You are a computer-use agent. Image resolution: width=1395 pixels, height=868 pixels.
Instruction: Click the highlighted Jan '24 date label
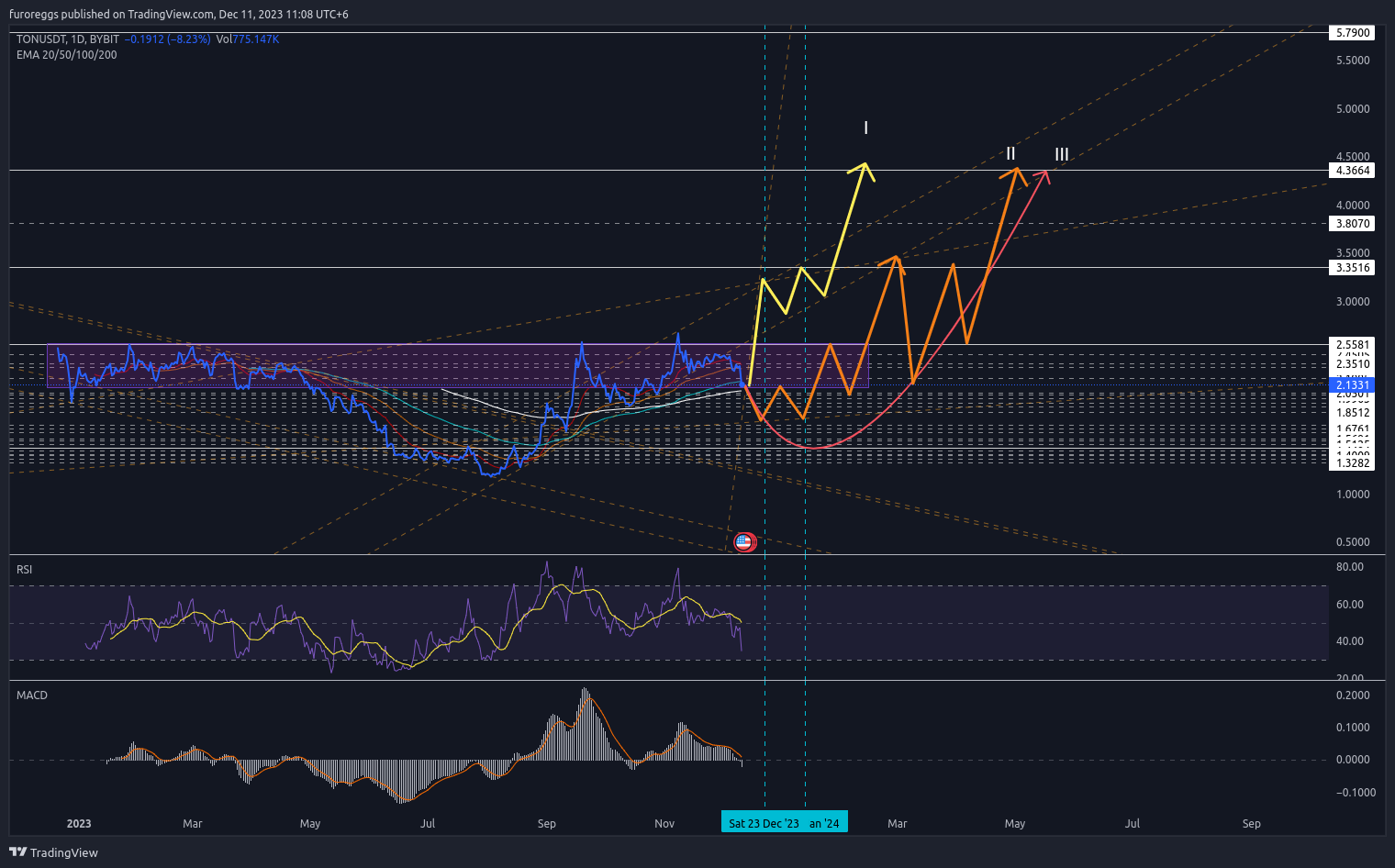825,823
